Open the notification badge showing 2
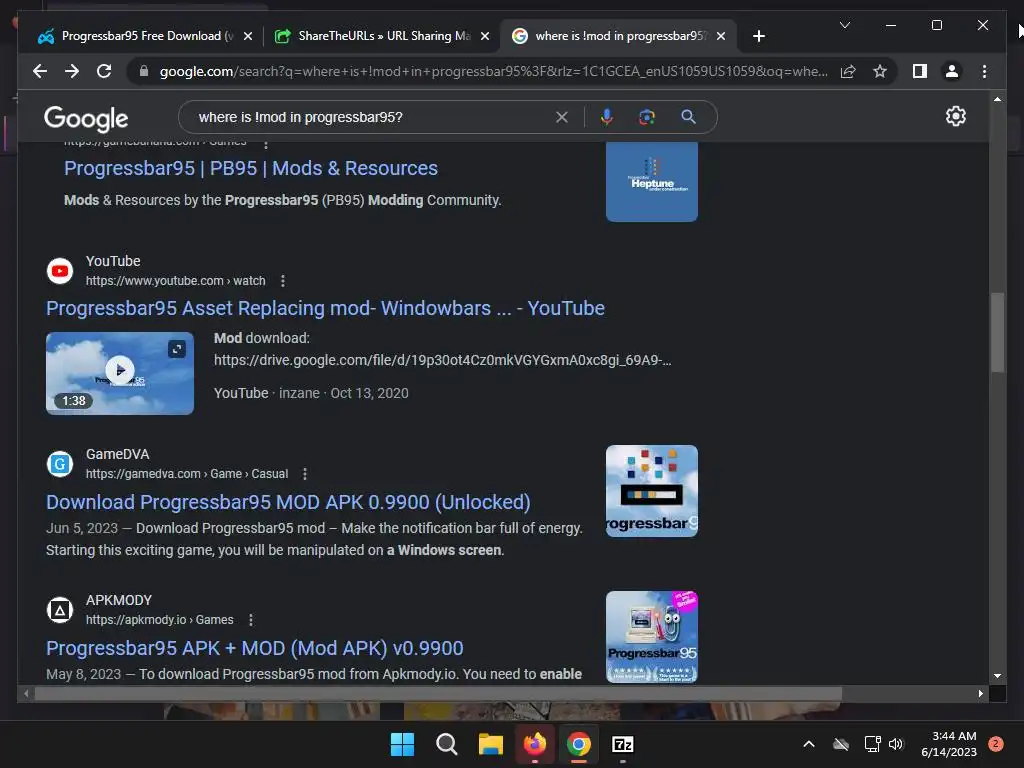This screenshot has width=1024, height=768. [x=996, y=744]
